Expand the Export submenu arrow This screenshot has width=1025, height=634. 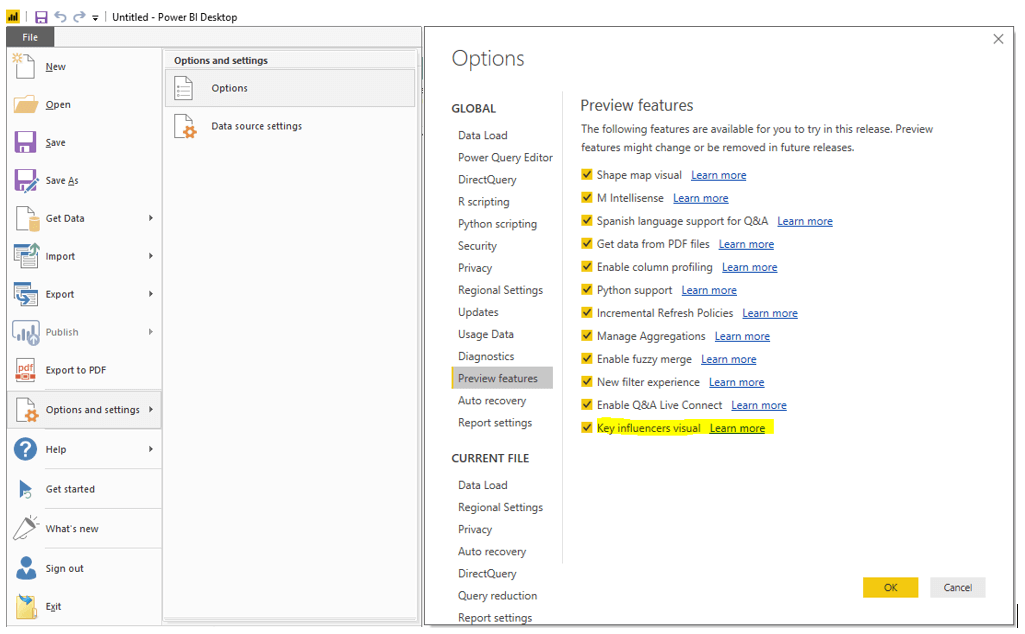click(x=151, y=294)
